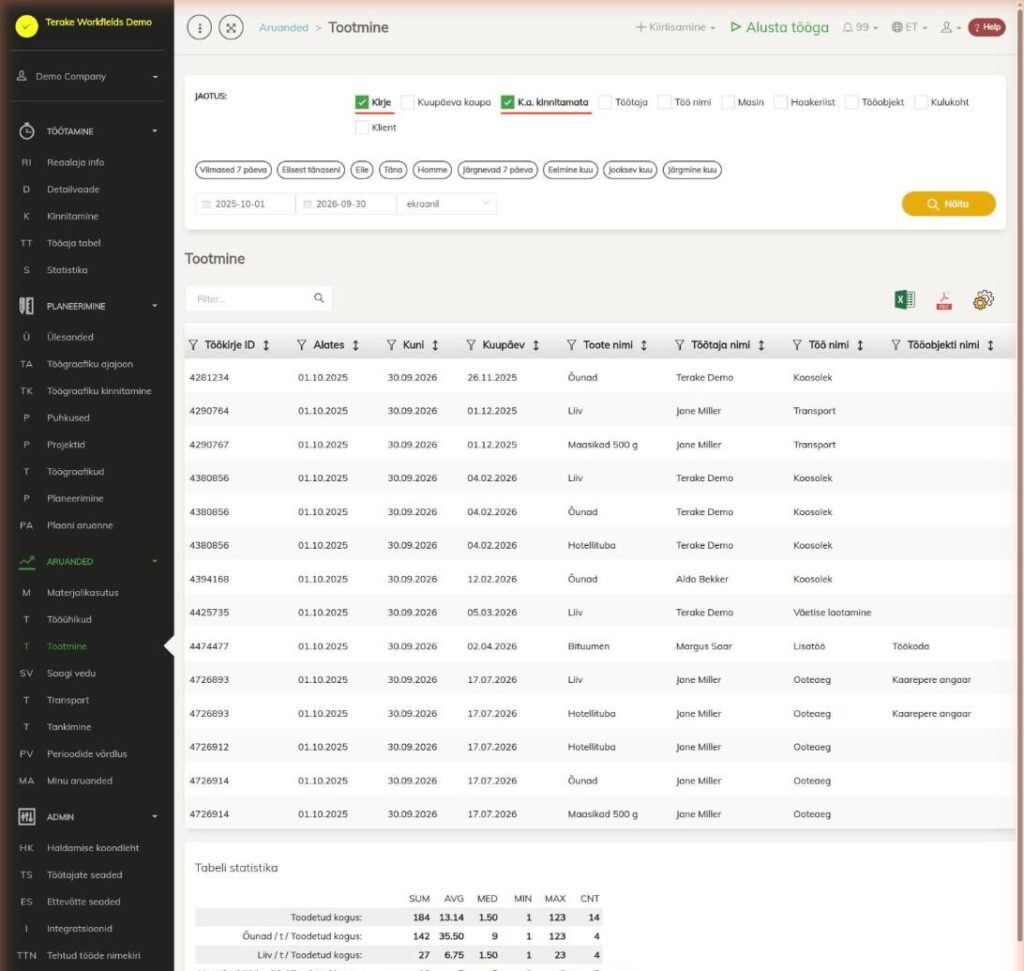
Task: Export the table to Excel
Action: (x=904, y=300)
